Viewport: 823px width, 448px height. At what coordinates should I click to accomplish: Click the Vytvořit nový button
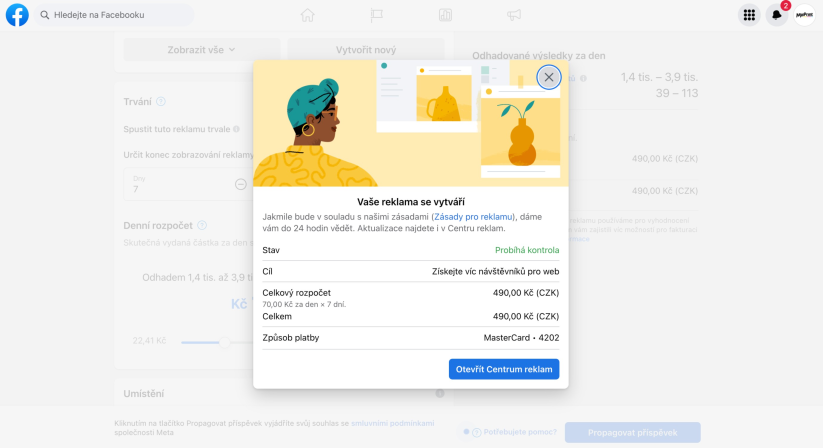click(x=366, y=50)
